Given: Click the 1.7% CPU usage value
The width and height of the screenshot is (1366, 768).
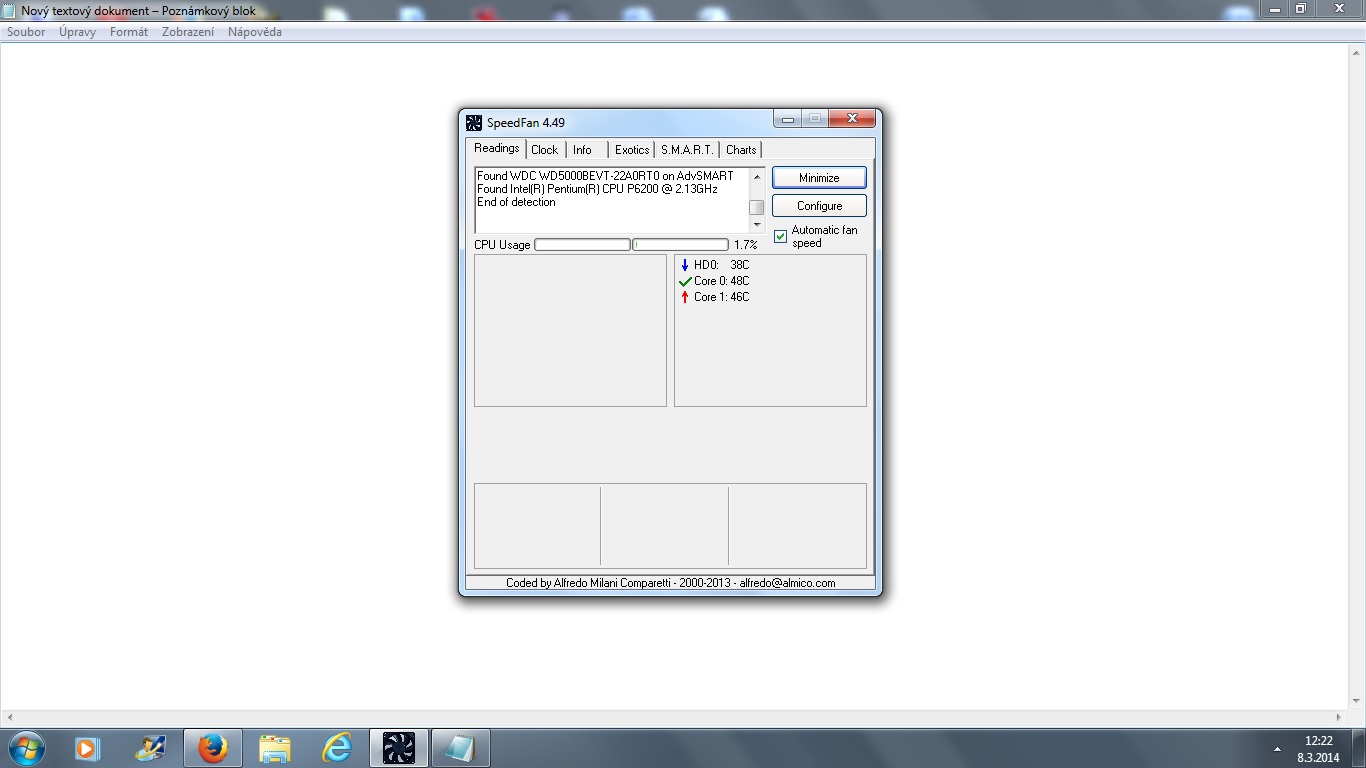Looking at the screenshot, I should pyautogui.click(x=745, y=245).
